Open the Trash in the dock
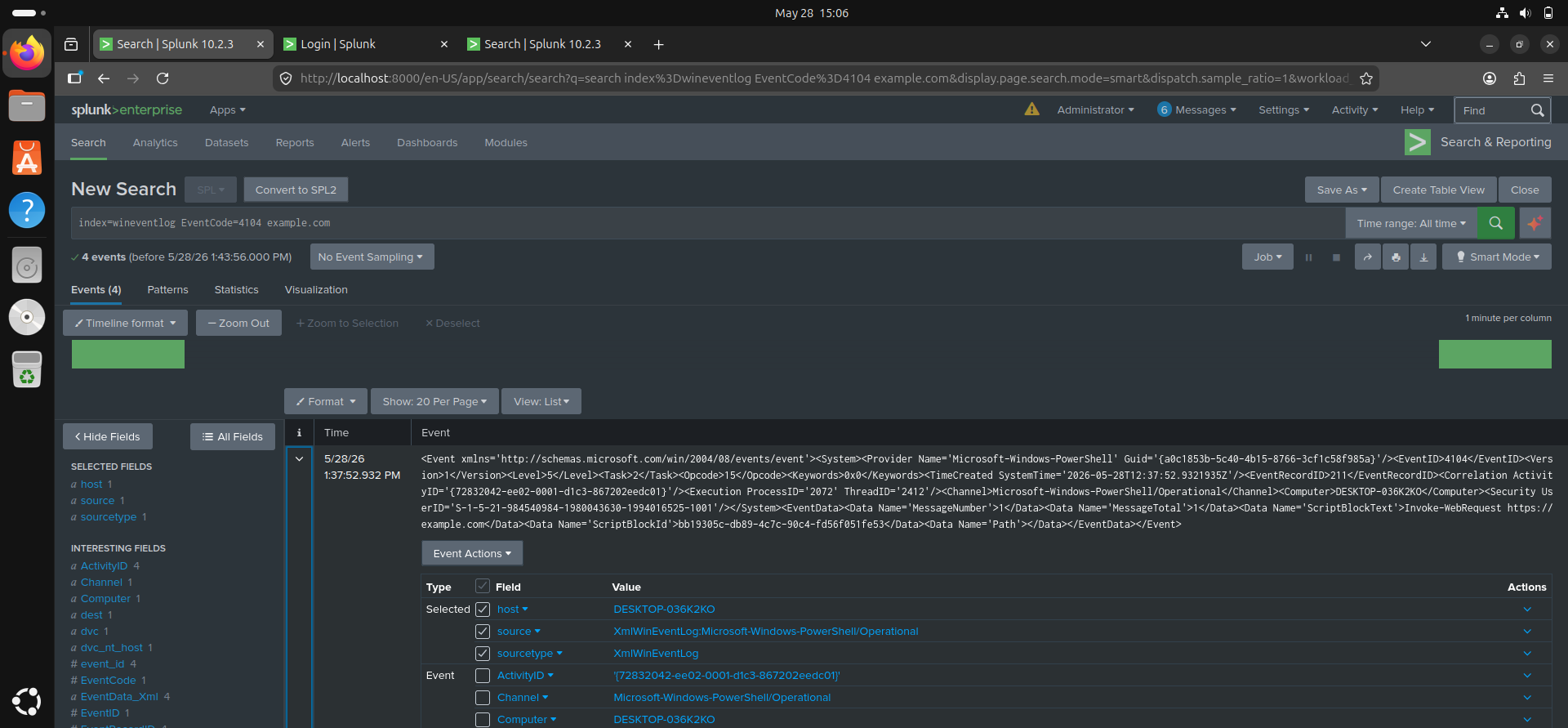This screenshot has width=1568, height=728. (x=27, y=369)
